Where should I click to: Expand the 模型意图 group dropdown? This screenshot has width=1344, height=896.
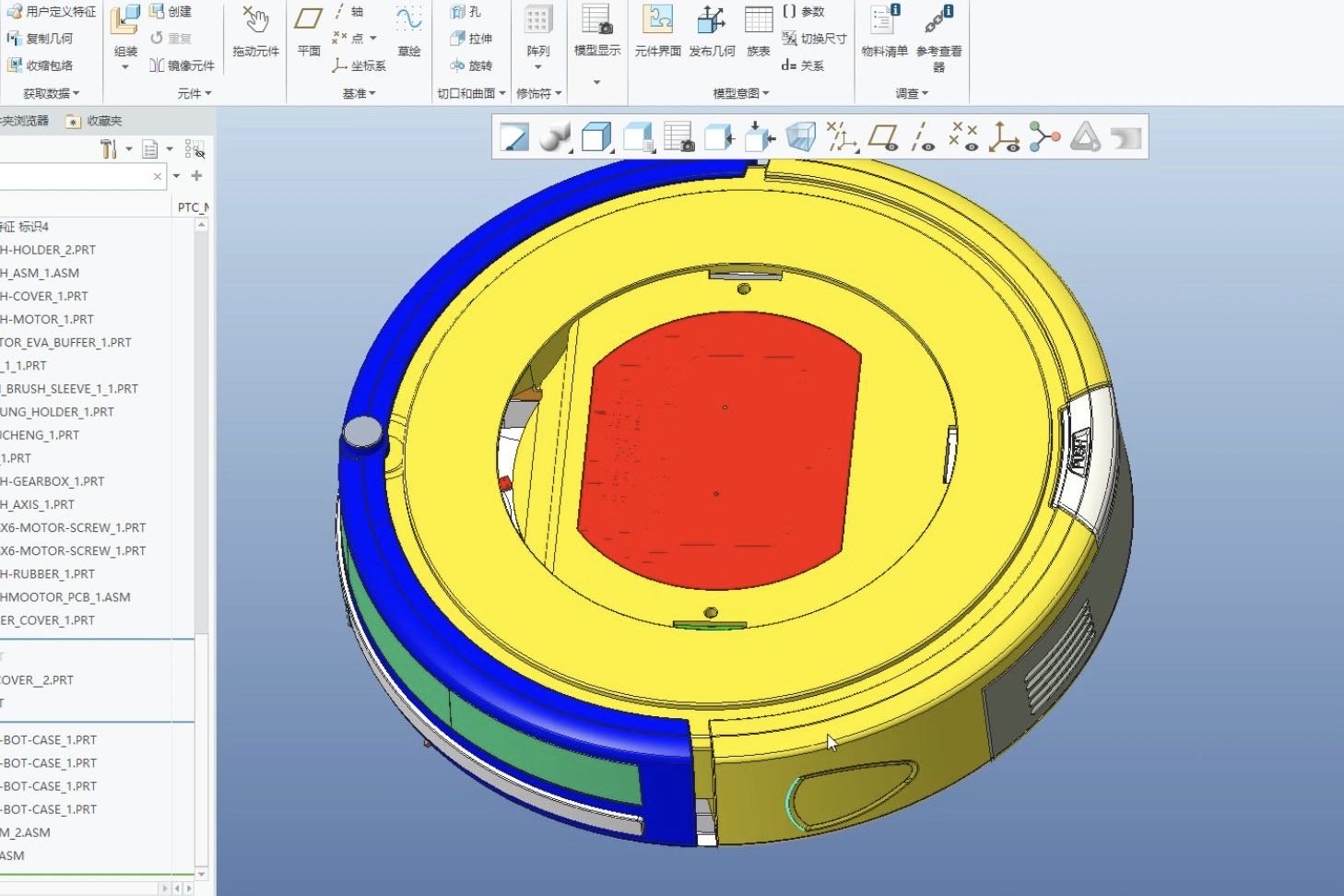pos(740,93)
